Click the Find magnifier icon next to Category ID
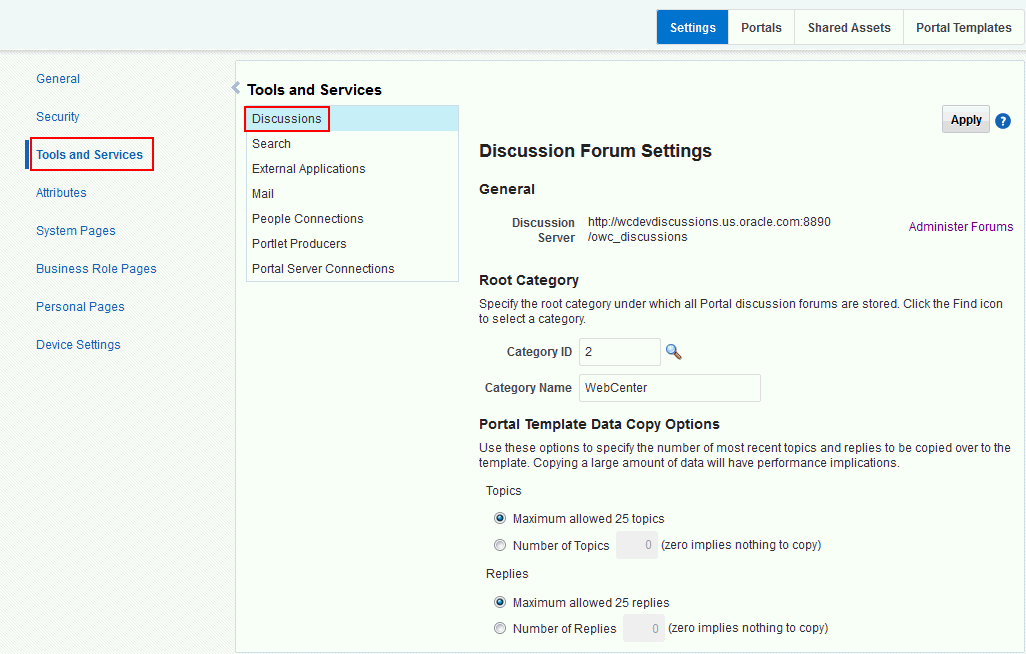The width and height of the screenshot is (1026, 654). (673, 351)
